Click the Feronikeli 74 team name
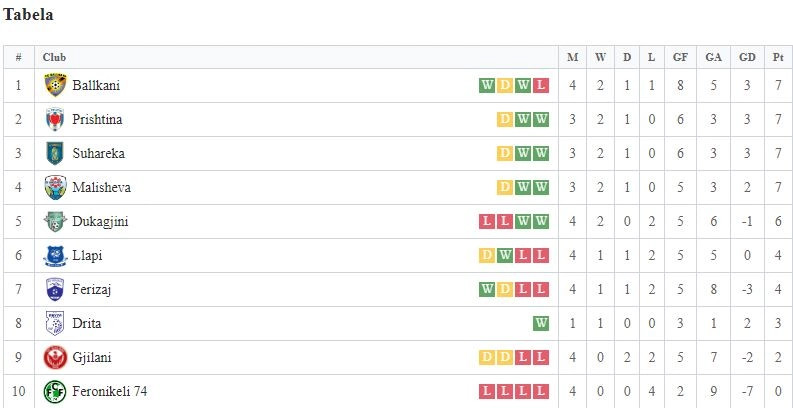Viewport: 793px width, 408px height. coord(110,391)
